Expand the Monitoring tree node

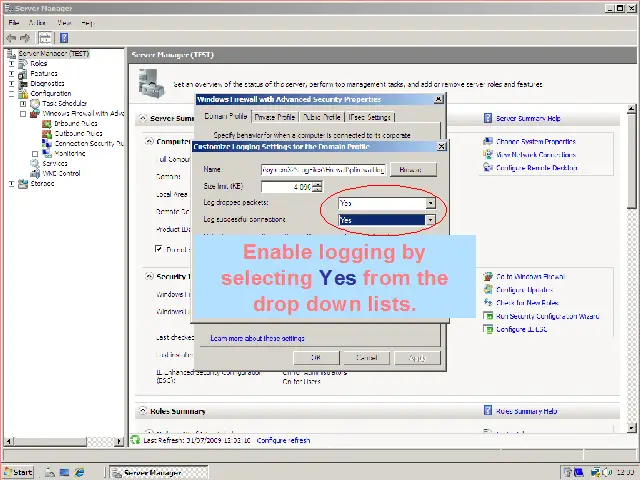pyautogui.click(x=35, y=154)
